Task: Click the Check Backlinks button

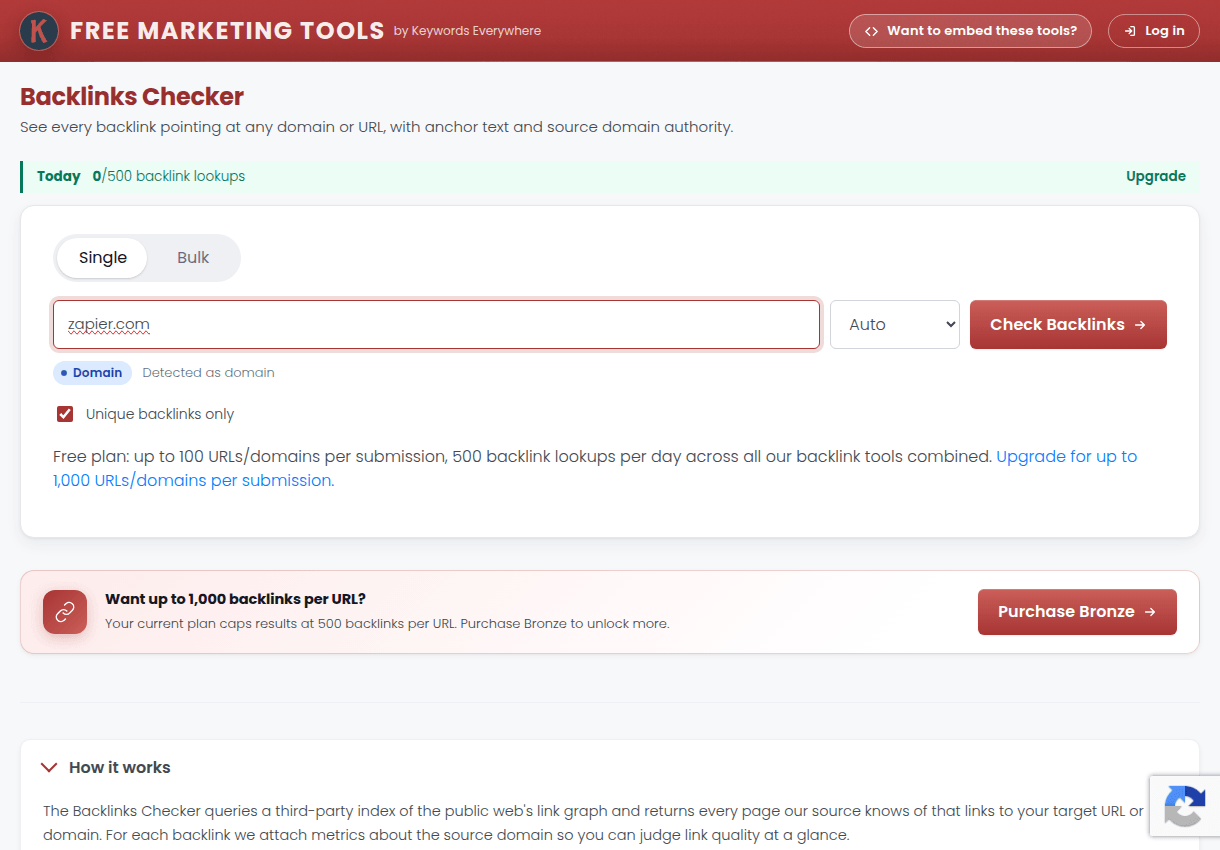Action: click(x=1068, y=325)
